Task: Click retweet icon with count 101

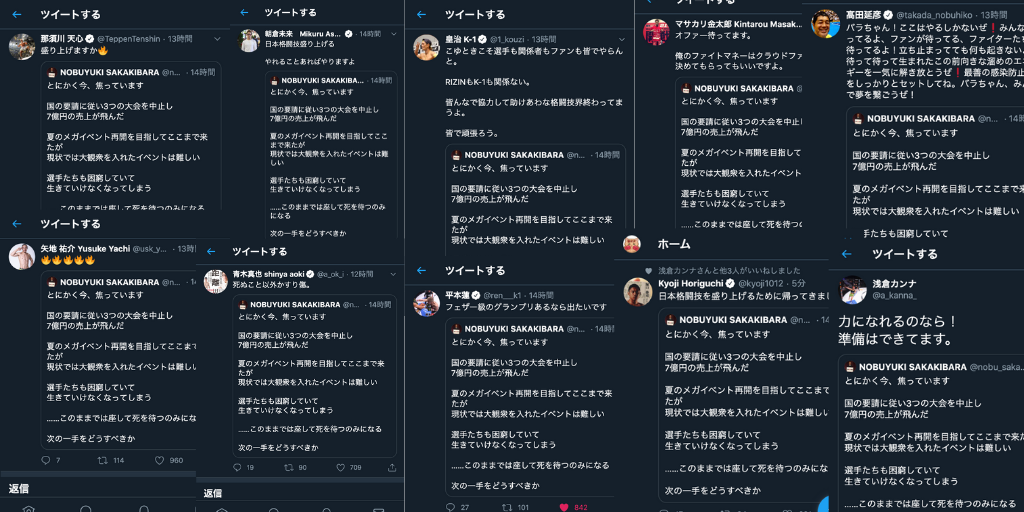Action: (x=507, y=507)
